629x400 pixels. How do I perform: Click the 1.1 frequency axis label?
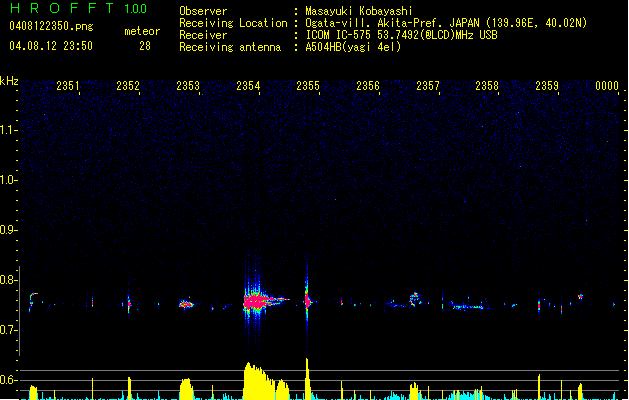click(x=8, y=130)
